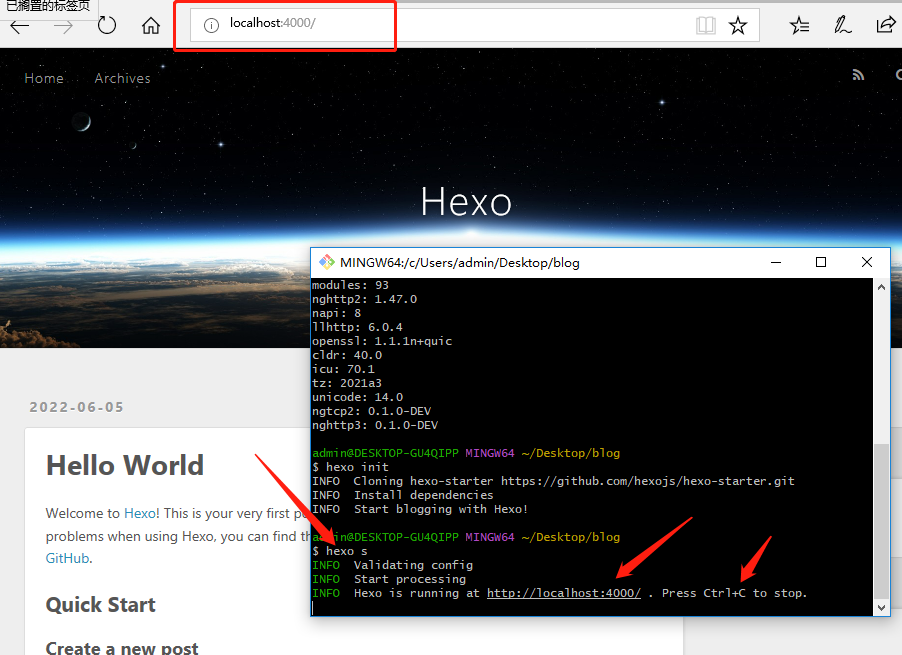Click the Hexo site title in banner
Image resolution: width=902 pixels, height=655 pixels.
click(x=466, y=202)
